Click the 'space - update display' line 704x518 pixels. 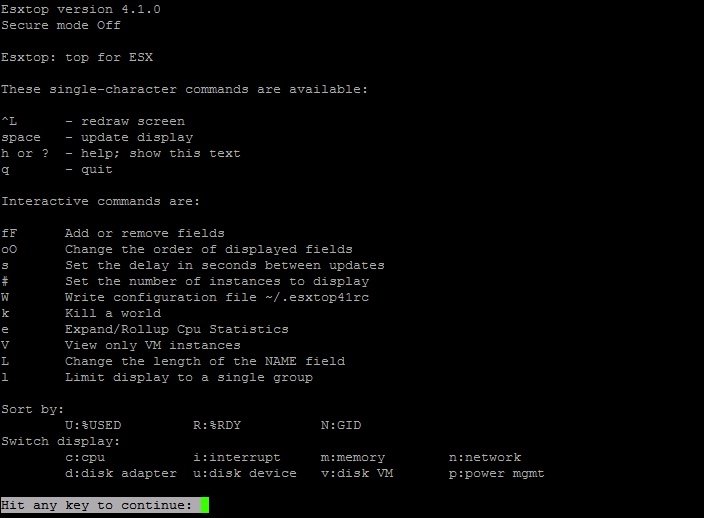coord(97,137)
